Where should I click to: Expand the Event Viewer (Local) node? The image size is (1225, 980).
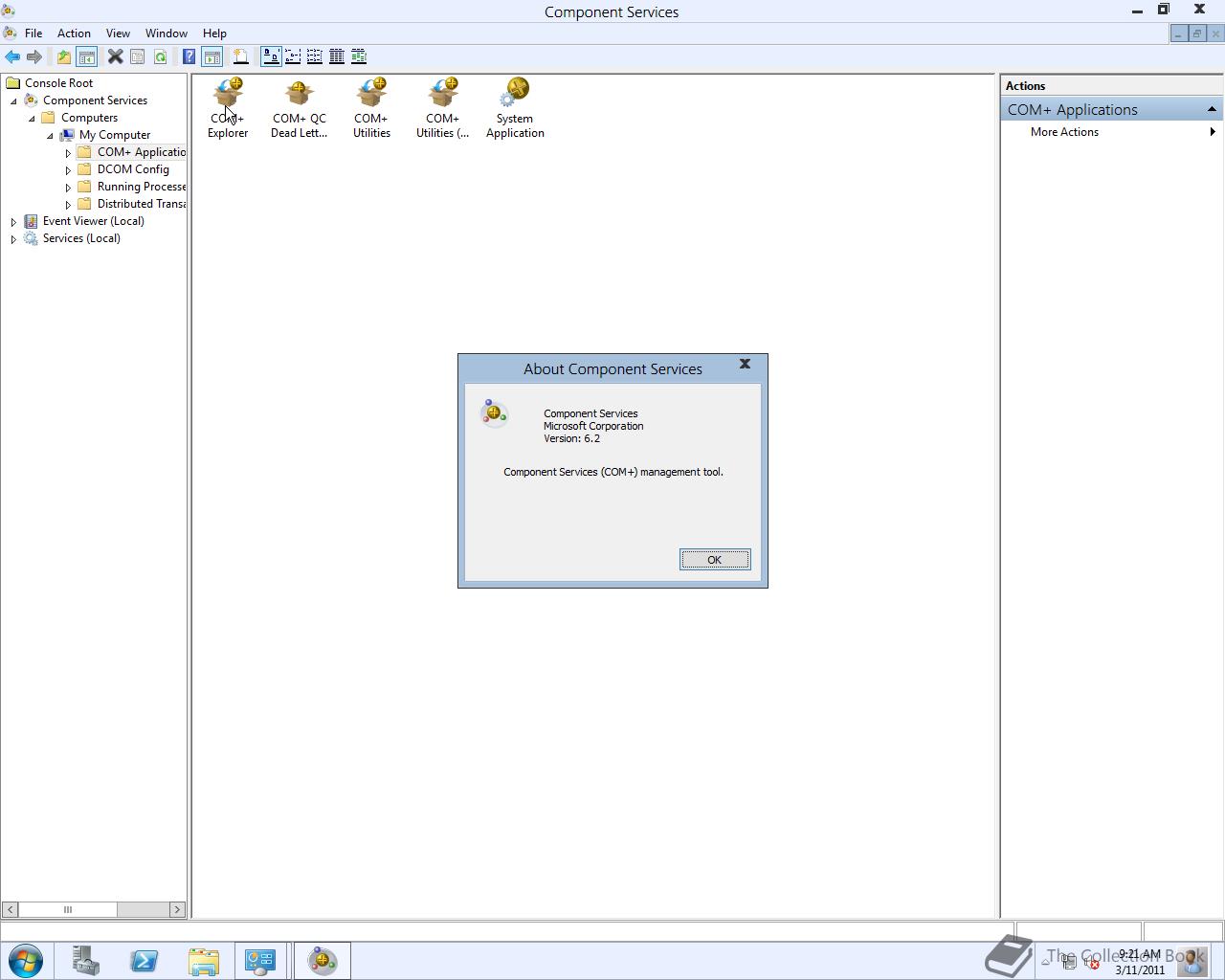pyautogui.click(x=13, y=222)
